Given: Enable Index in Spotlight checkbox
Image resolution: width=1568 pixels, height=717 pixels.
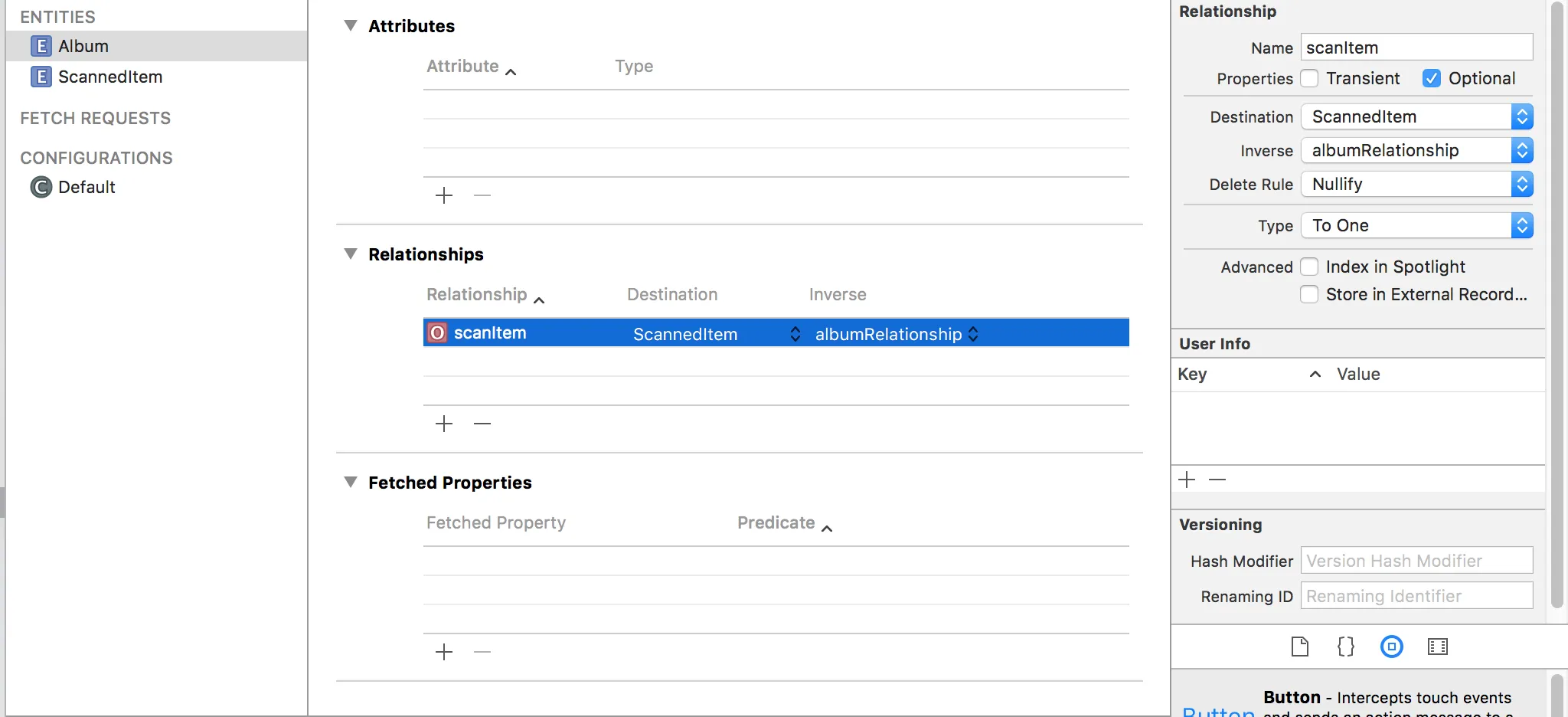Looking at the screenshot, I should click(x=1310, y=267).
